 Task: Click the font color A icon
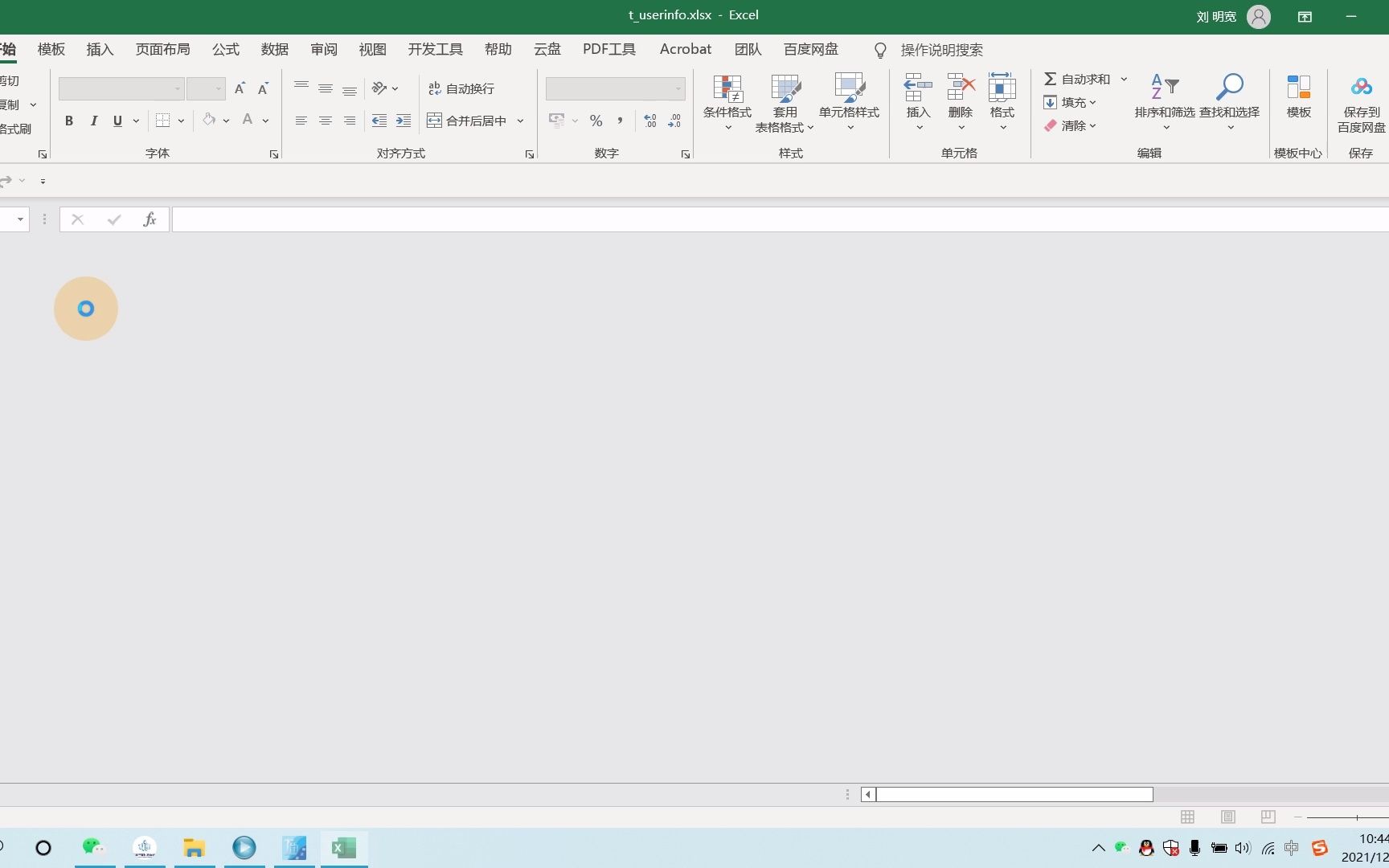click(248, 121)
